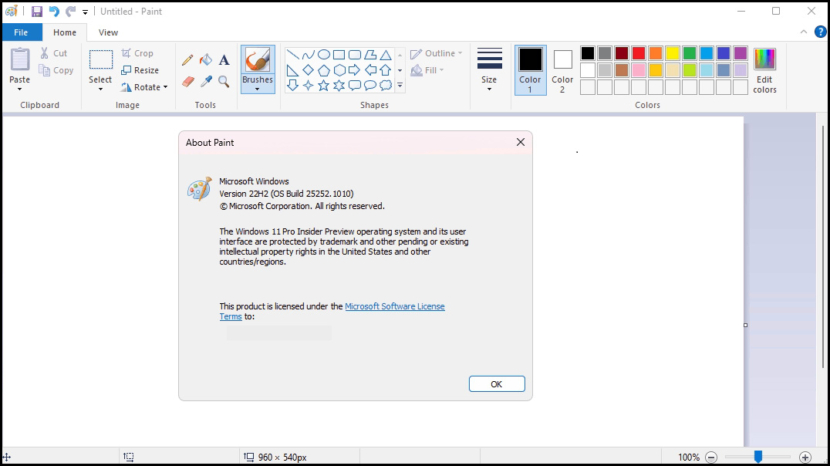
Task: Choose the Curve shape
Action: tap(308, 55)
